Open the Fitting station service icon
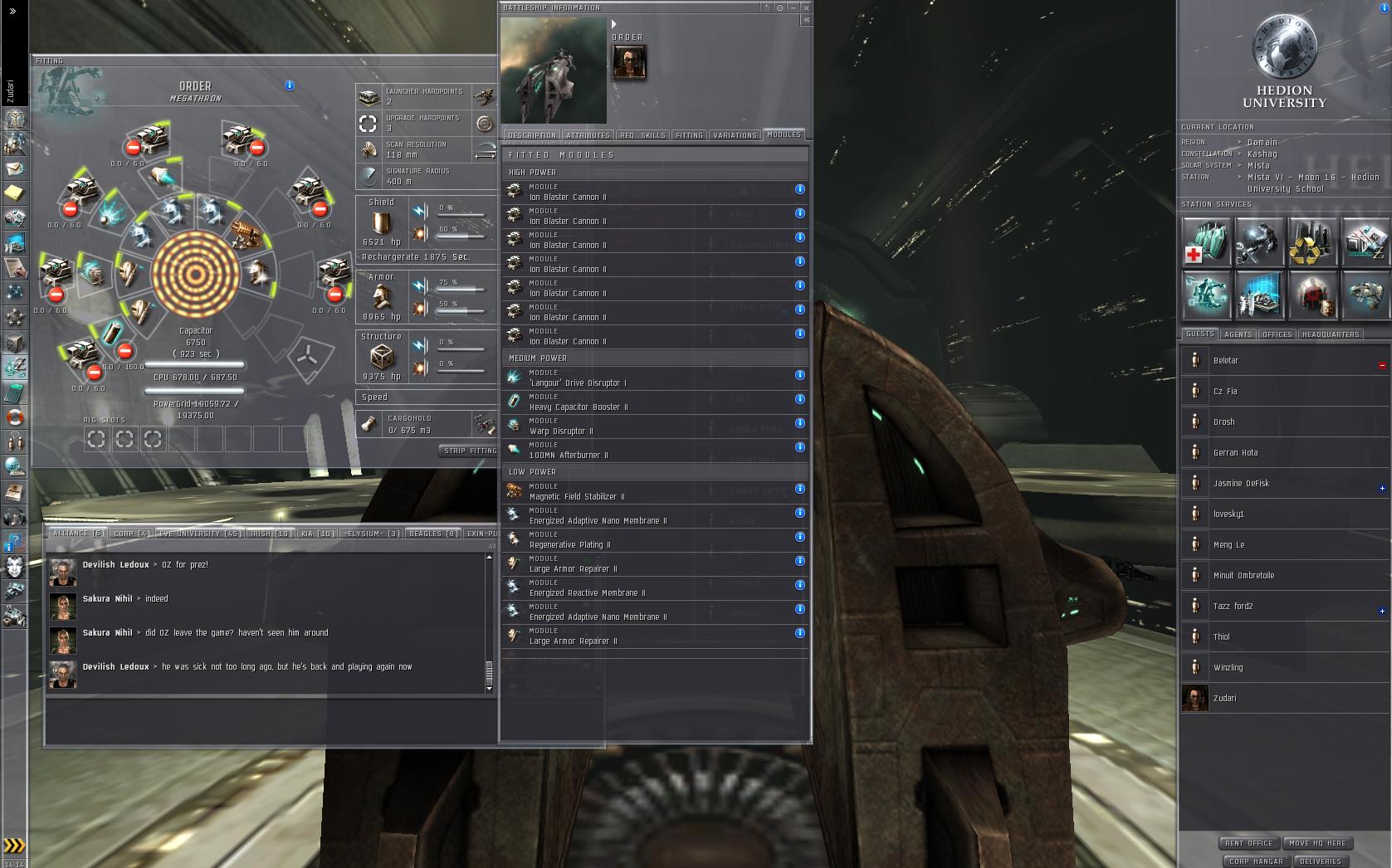This screenshot has height=868, width=1392. click(1206, 295)
